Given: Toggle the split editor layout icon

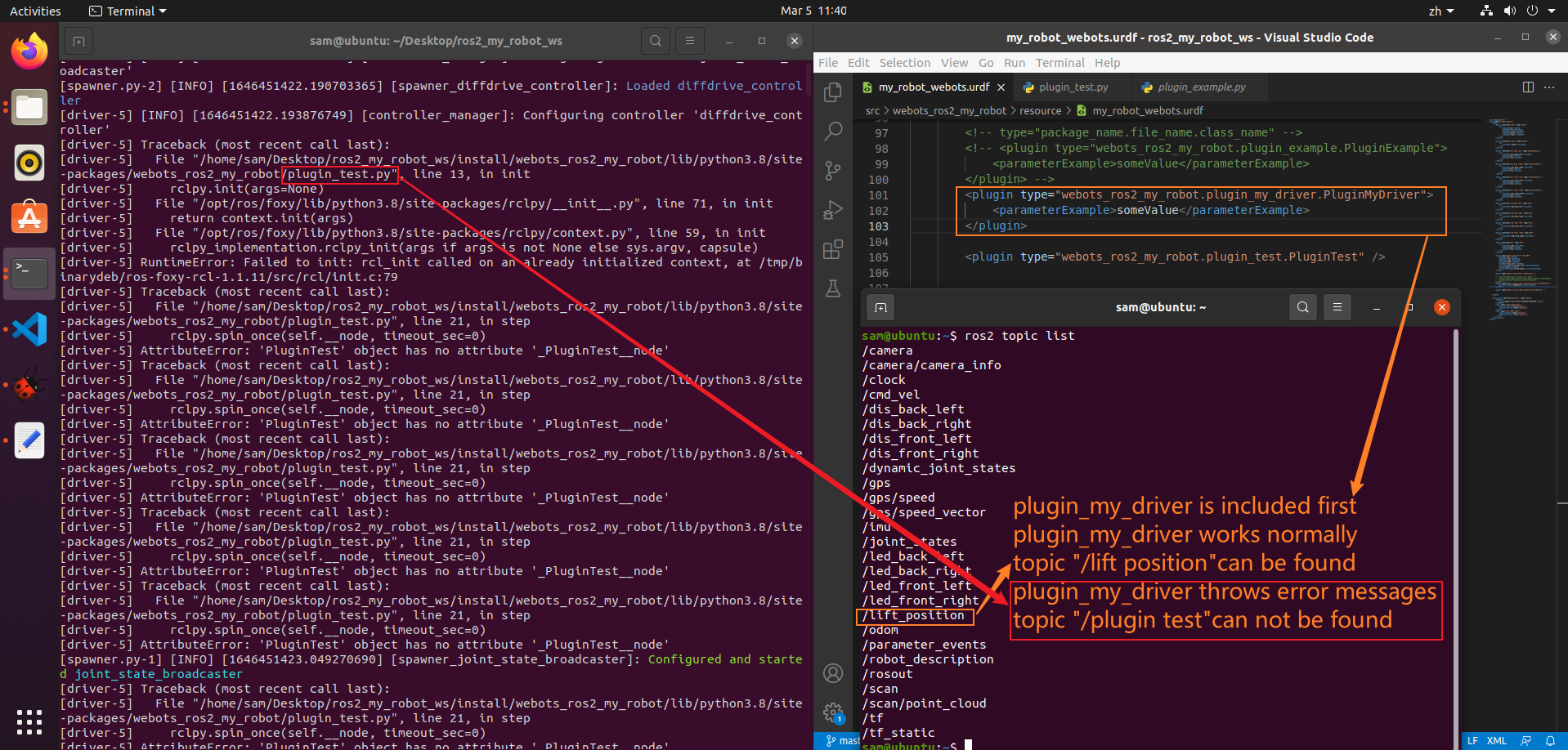Looking at the screenshot, I should (x=1528, y=87).
